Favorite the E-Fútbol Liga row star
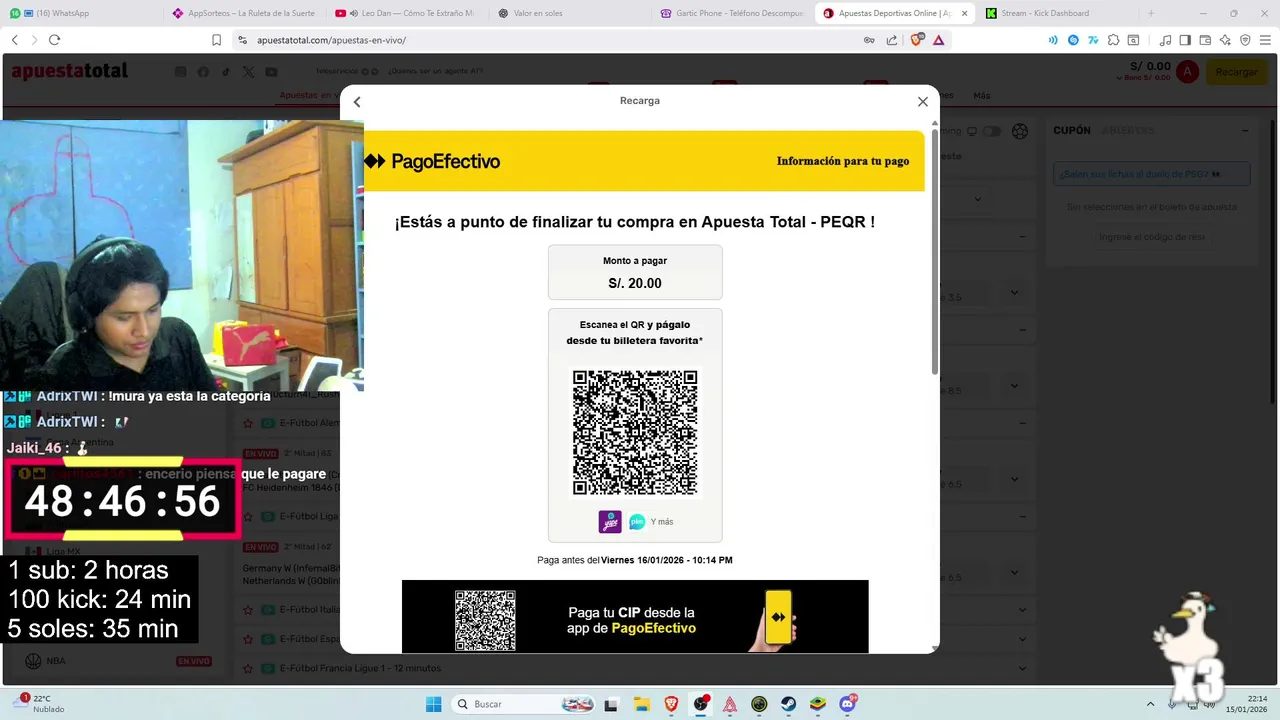Viewport: 1280px width, 720px height. pos(248,517)
